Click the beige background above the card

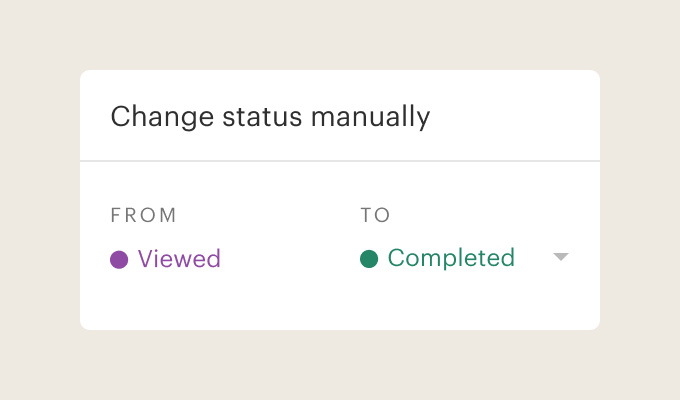[x=340, y=35]
